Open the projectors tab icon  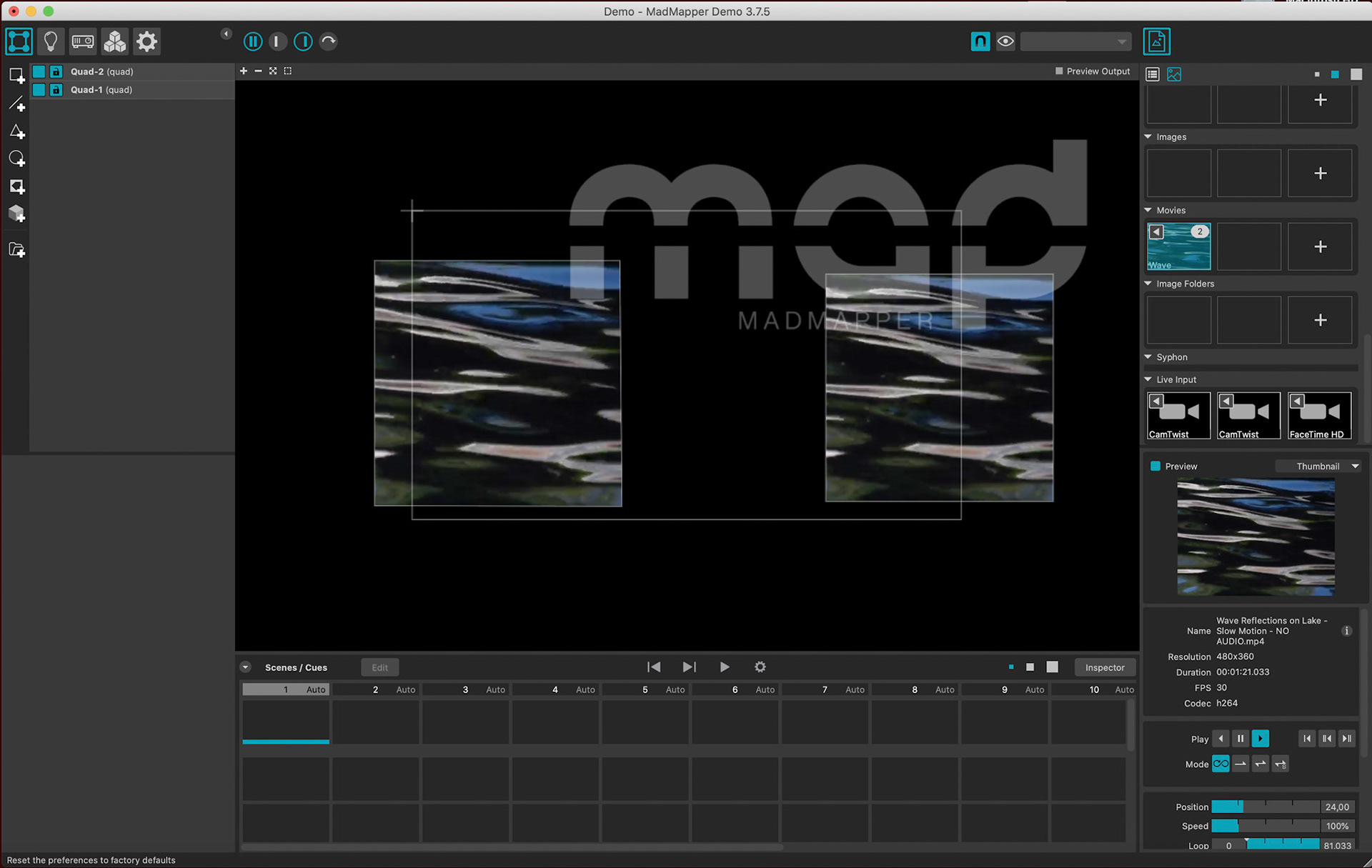pos(82,41)
